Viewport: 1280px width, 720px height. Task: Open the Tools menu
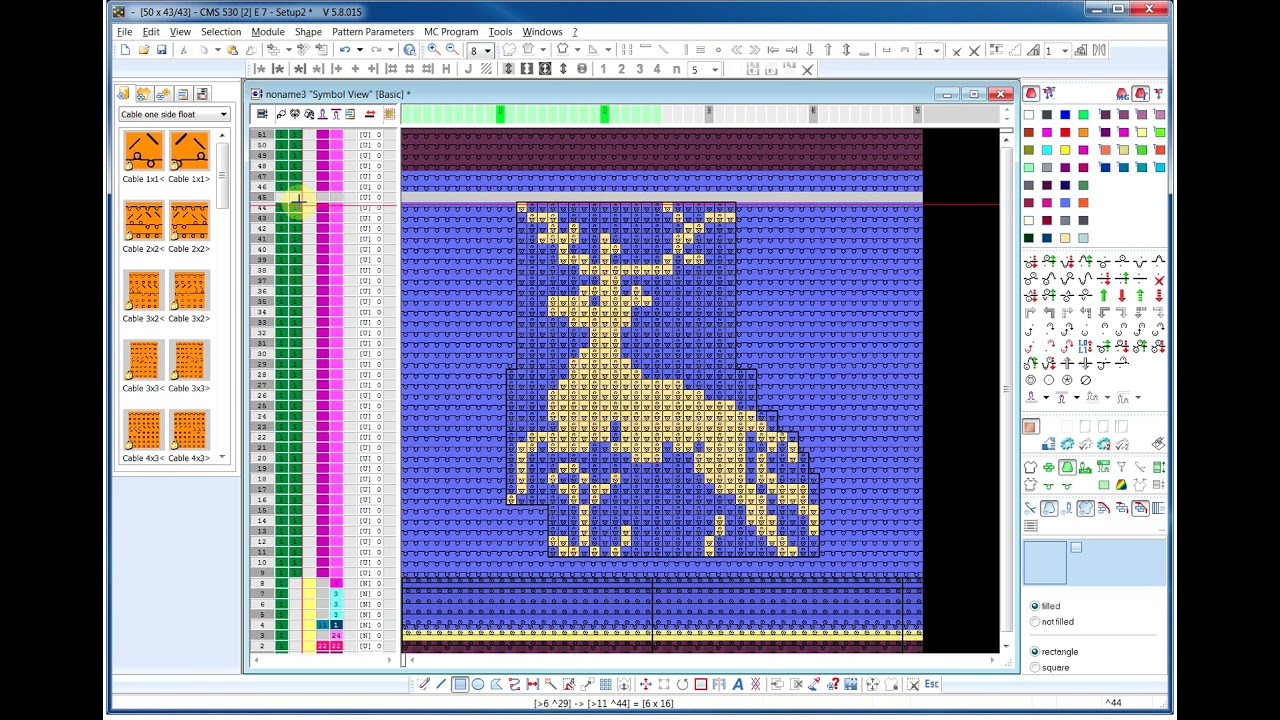500,32
